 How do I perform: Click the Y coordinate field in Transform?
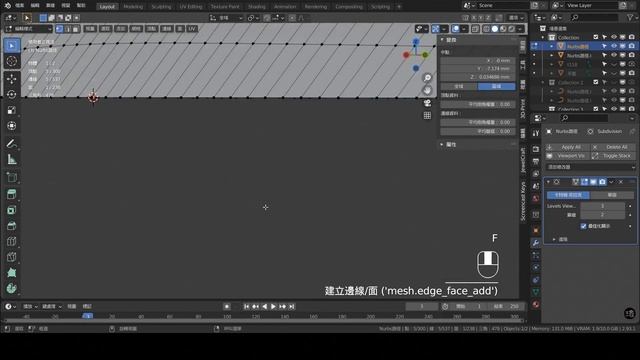[477, 69]
